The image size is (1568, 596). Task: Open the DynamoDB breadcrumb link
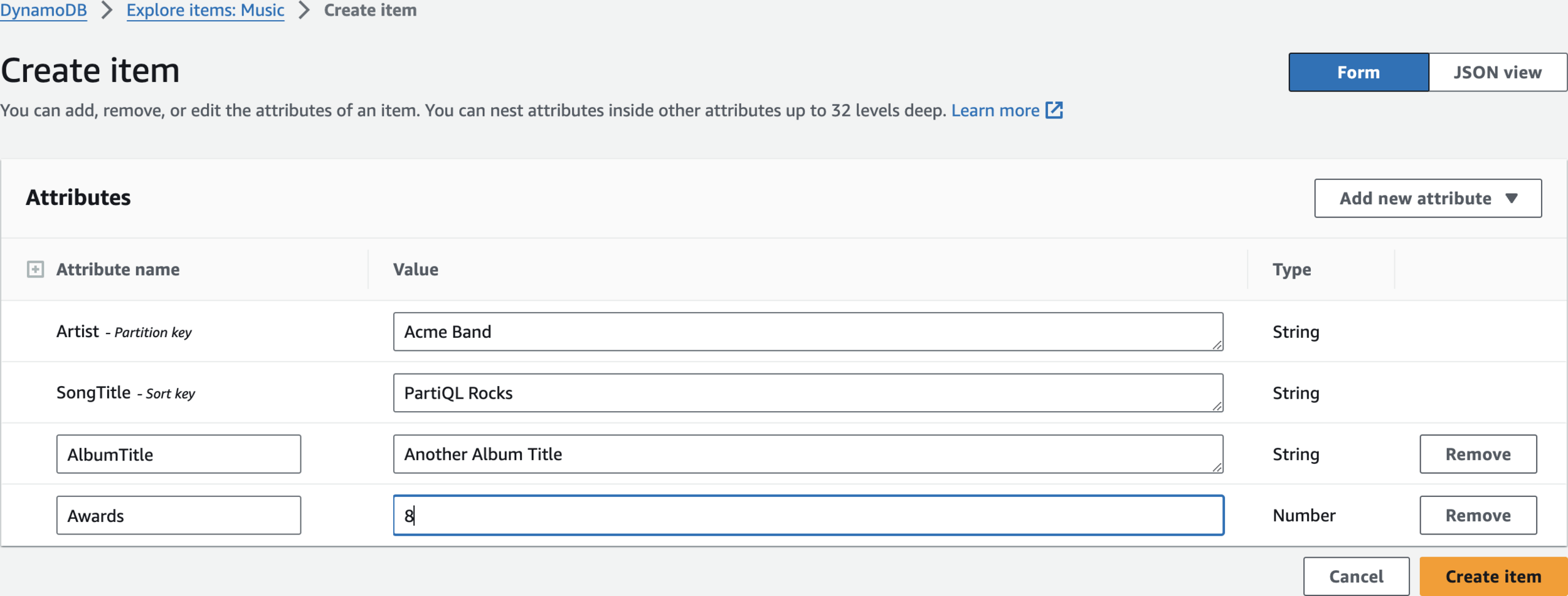pos(43,11)
